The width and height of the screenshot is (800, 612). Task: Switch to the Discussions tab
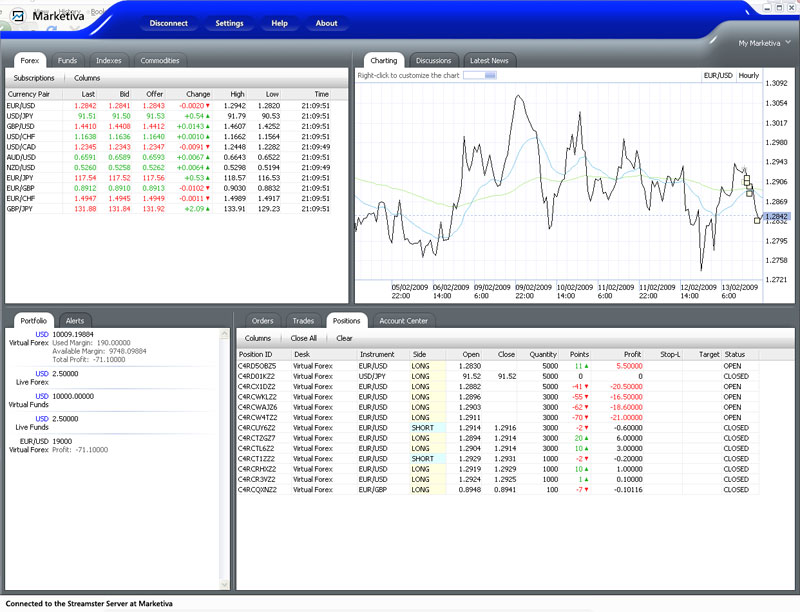click(433, 60)
